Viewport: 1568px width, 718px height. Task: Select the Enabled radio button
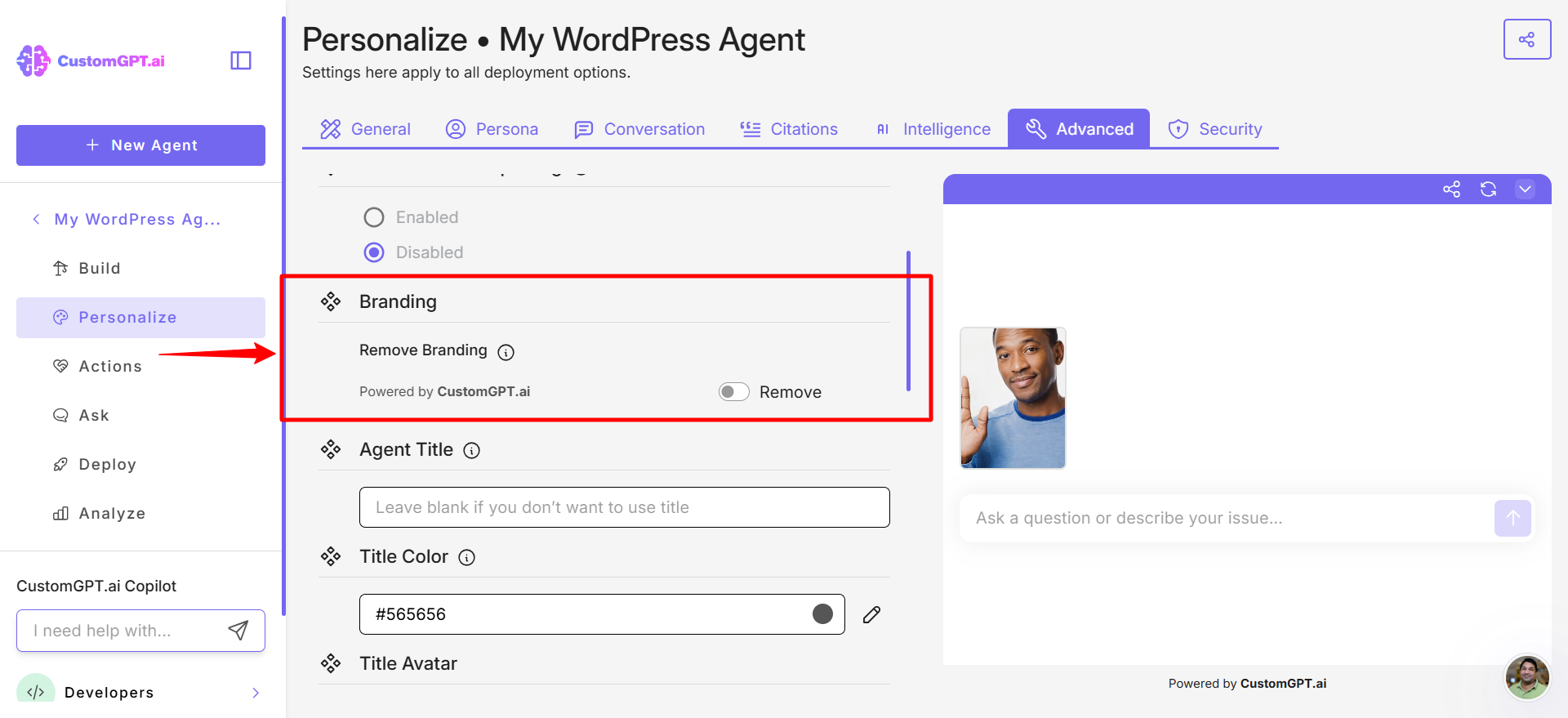tap(374, 217)
